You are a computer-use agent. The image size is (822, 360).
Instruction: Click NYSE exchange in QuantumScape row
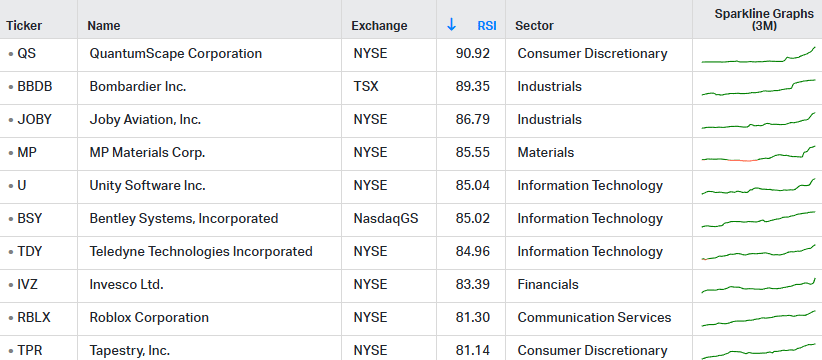(370, 53)
